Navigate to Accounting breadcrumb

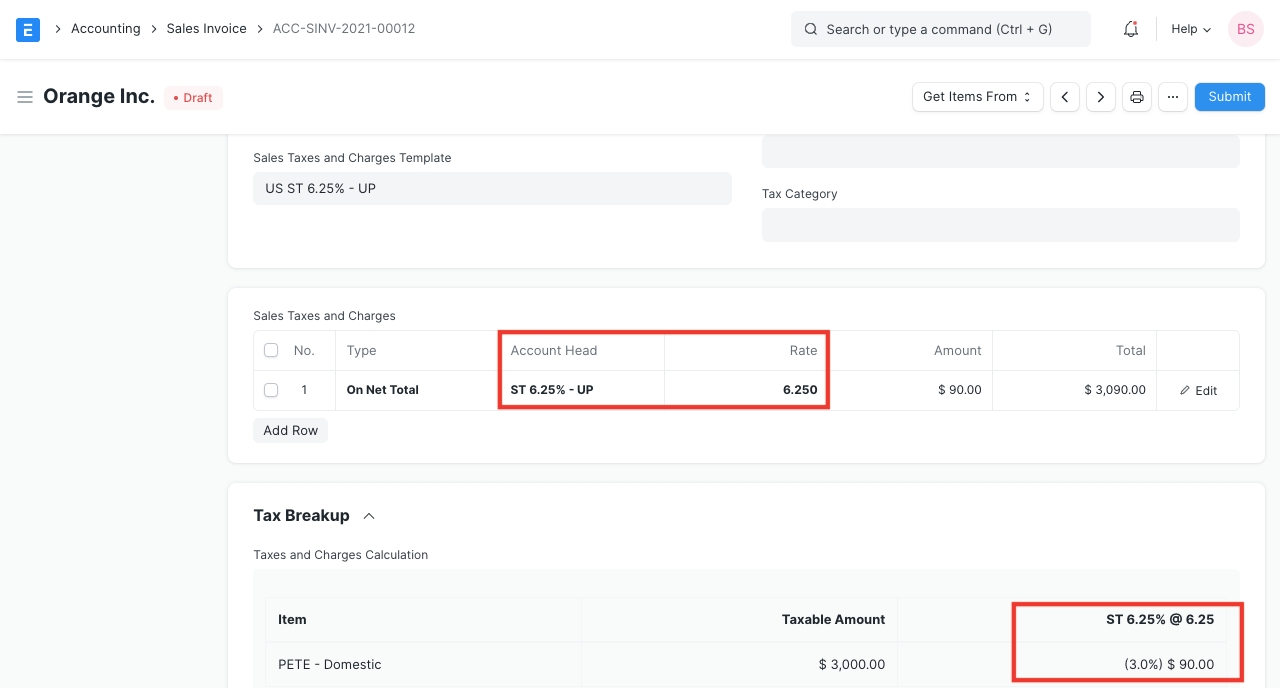(105, 29)
